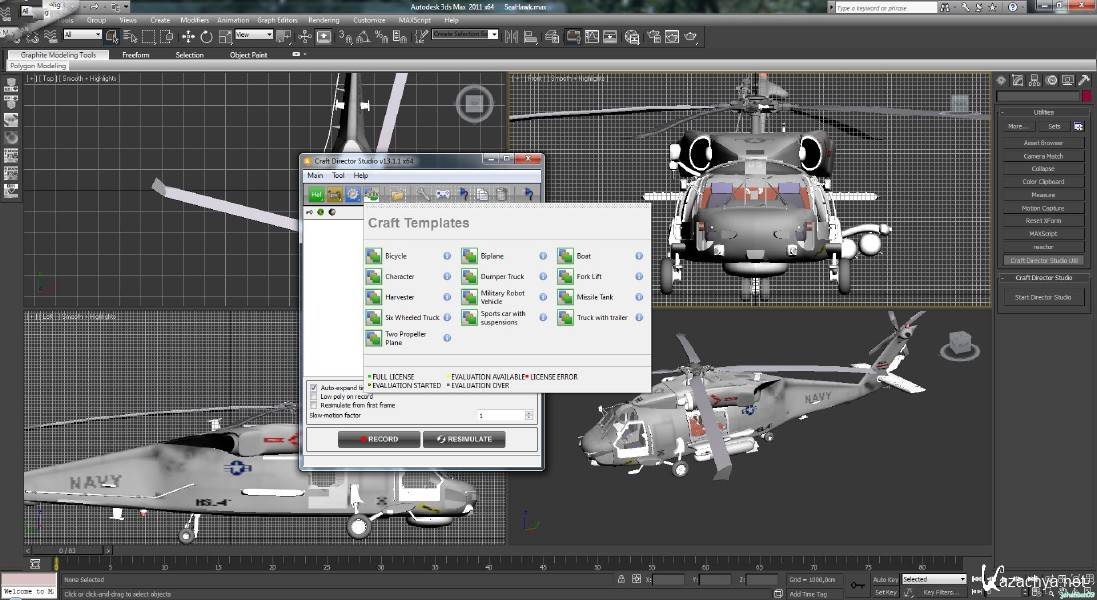The image size is (1097, 600).
Task: Click the game controller icon in Craft Director
Action: click(442, 194)
